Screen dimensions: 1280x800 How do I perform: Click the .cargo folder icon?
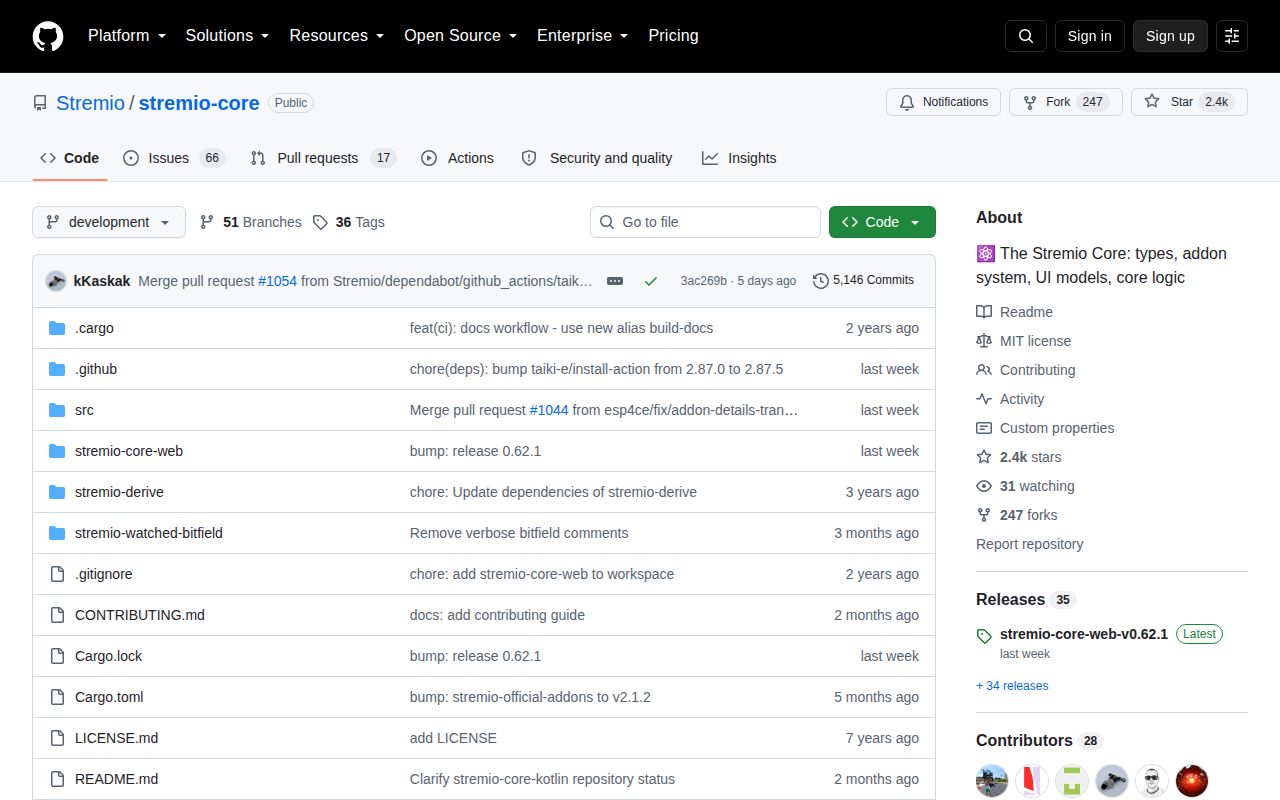coord(57,328)
